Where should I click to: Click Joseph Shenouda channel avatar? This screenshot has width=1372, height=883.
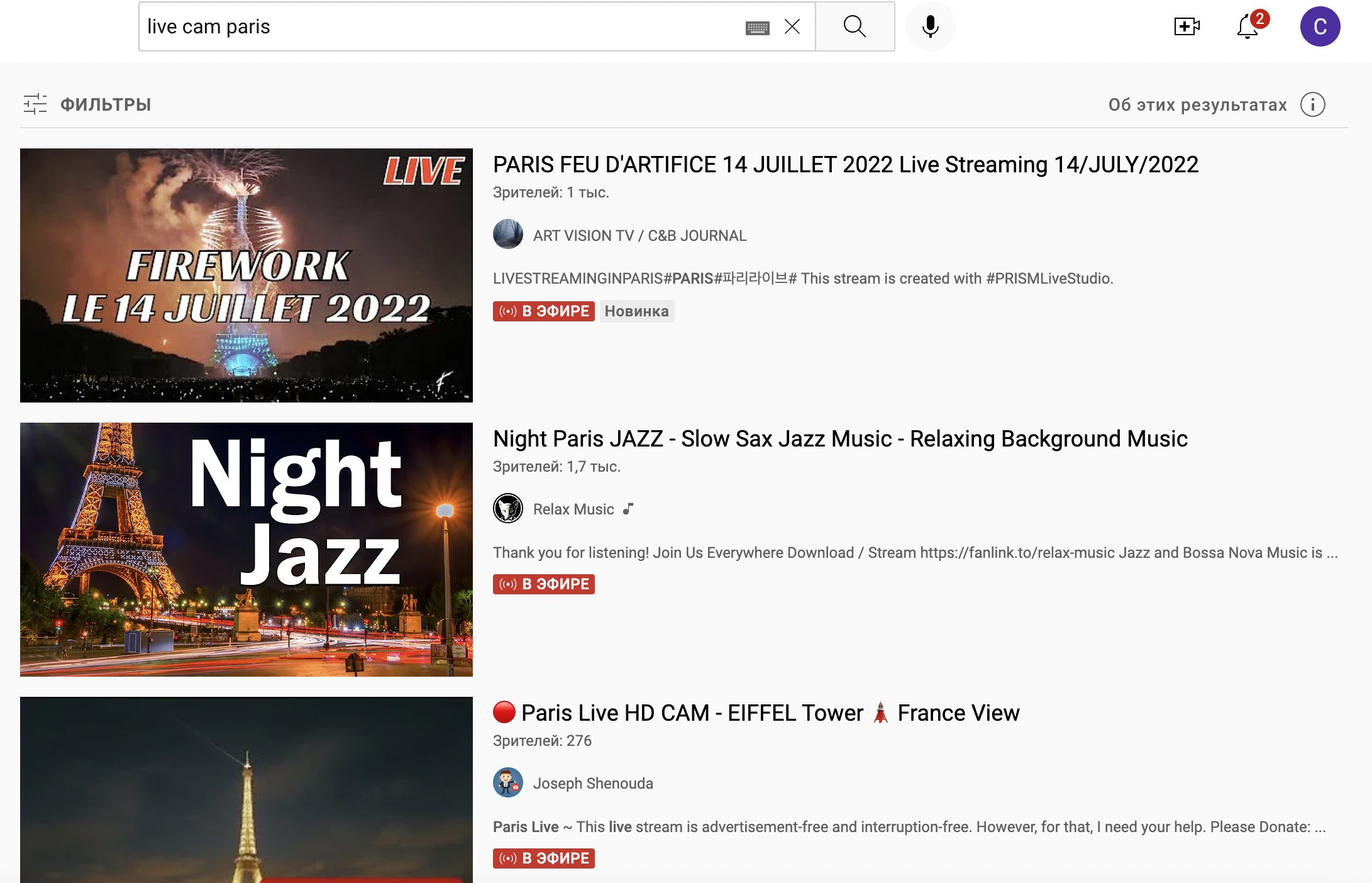[x=508, y=783]
